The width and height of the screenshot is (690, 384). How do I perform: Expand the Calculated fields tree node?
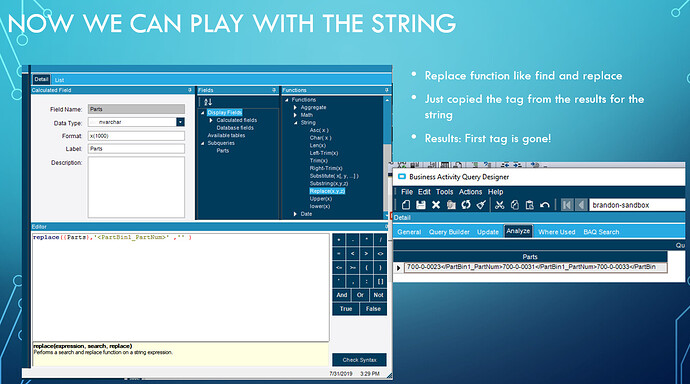point(211,120)
